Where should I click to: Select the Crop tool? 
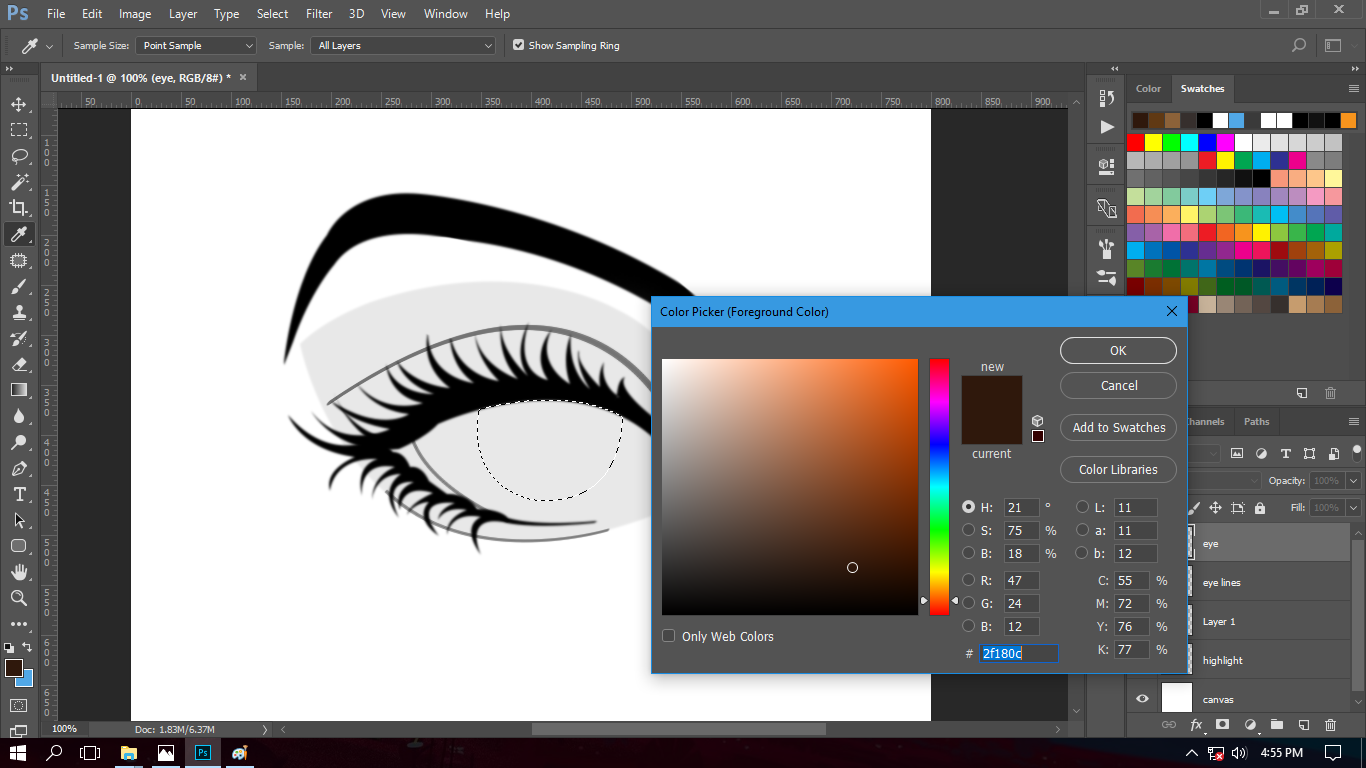click(x=19, y=208)
